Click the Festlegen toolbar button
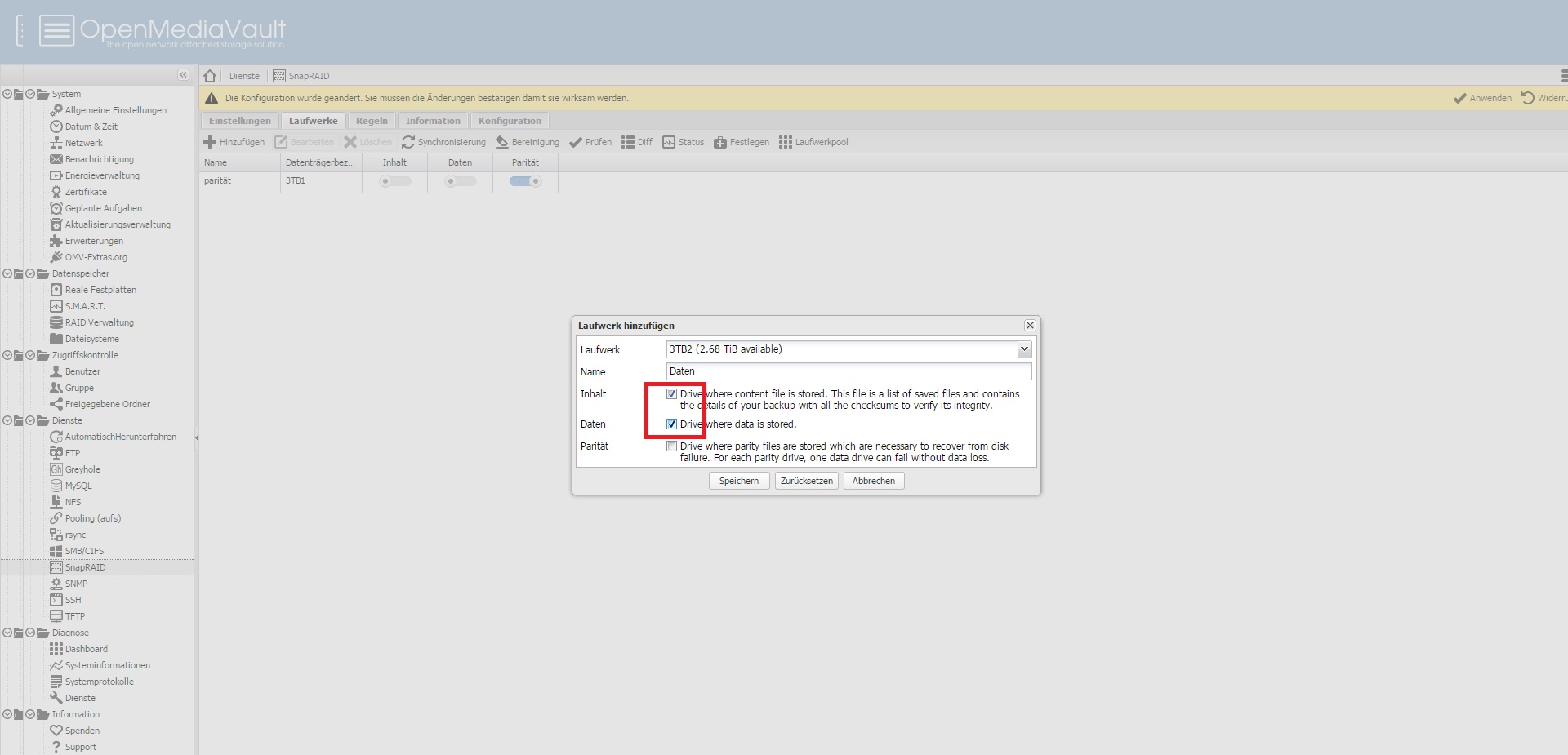1568x755 pixels. pos(742,142)
